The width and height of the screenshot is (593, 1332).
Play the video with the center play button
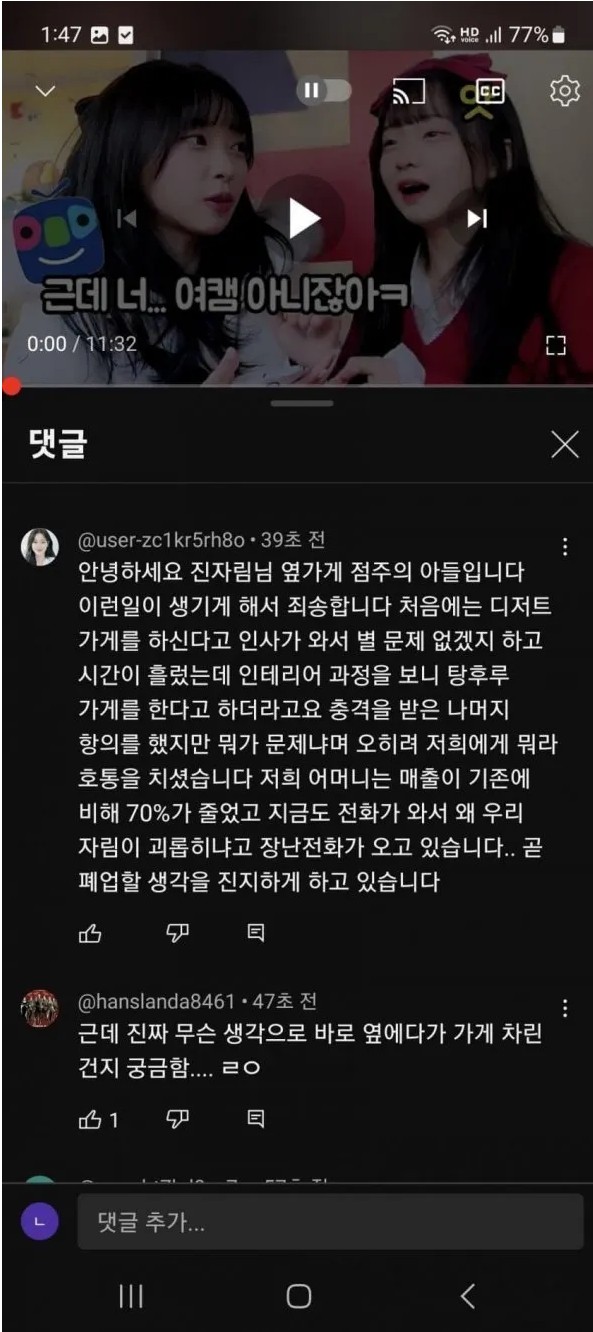coord(304,218)
